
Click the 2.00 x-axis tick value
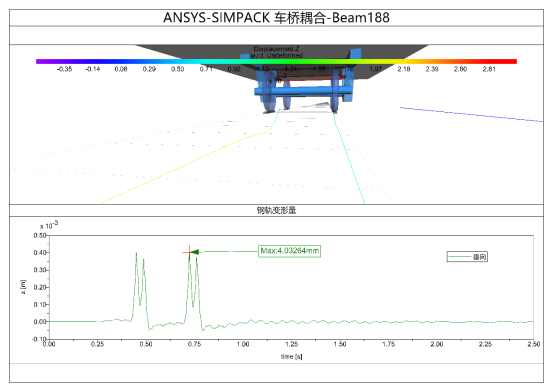tap(437, 344)
